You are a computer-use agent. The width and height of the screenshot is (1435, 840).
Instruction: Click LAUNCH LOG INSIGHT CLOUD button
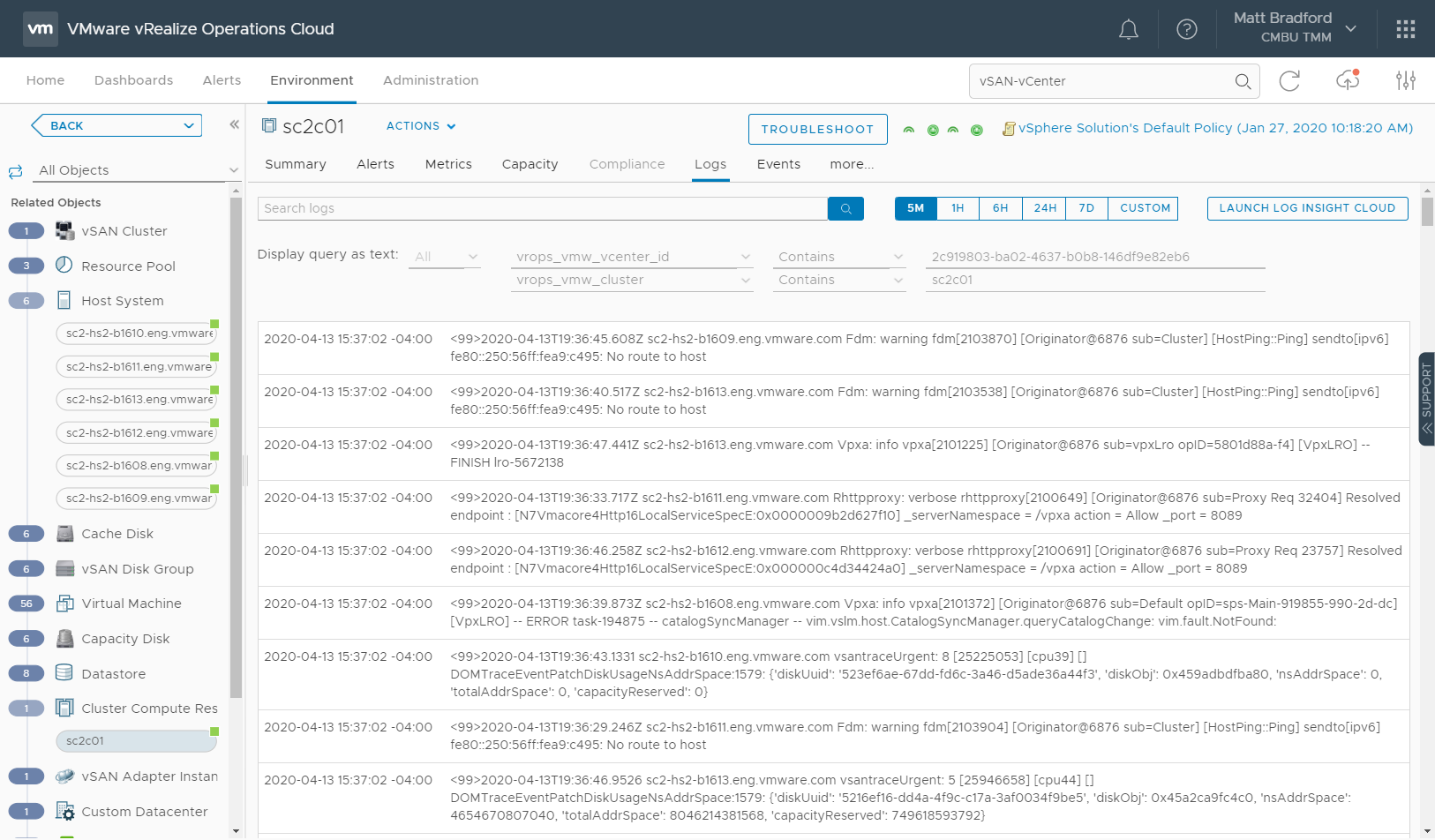pyautogui.click(x=1307, y=208)
